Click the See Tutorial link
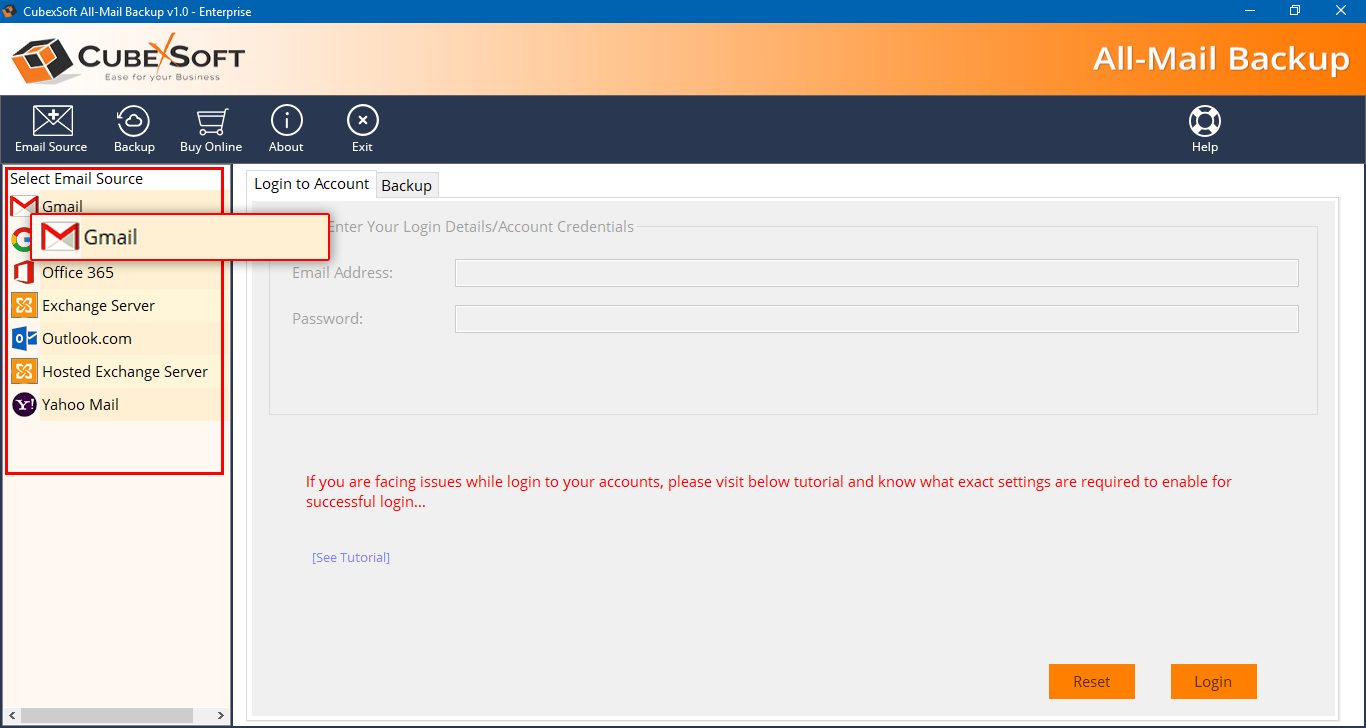Image resolution: width=1366 pixels, height=728 pixels. coord(350,557)
